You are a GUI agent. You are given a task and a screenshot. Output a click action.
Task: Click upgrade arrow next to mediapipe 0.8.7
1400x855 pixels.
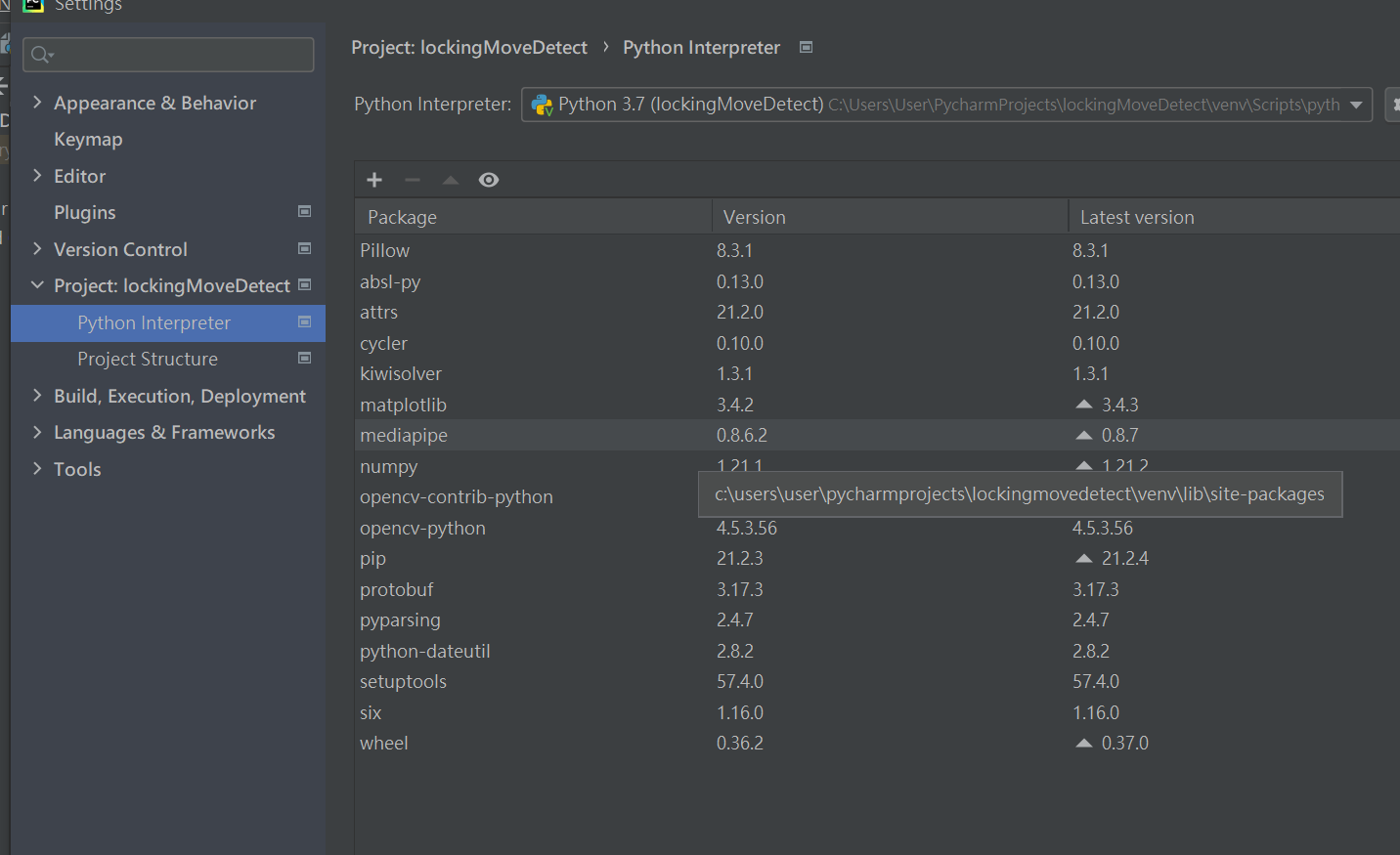[1084, 435]
